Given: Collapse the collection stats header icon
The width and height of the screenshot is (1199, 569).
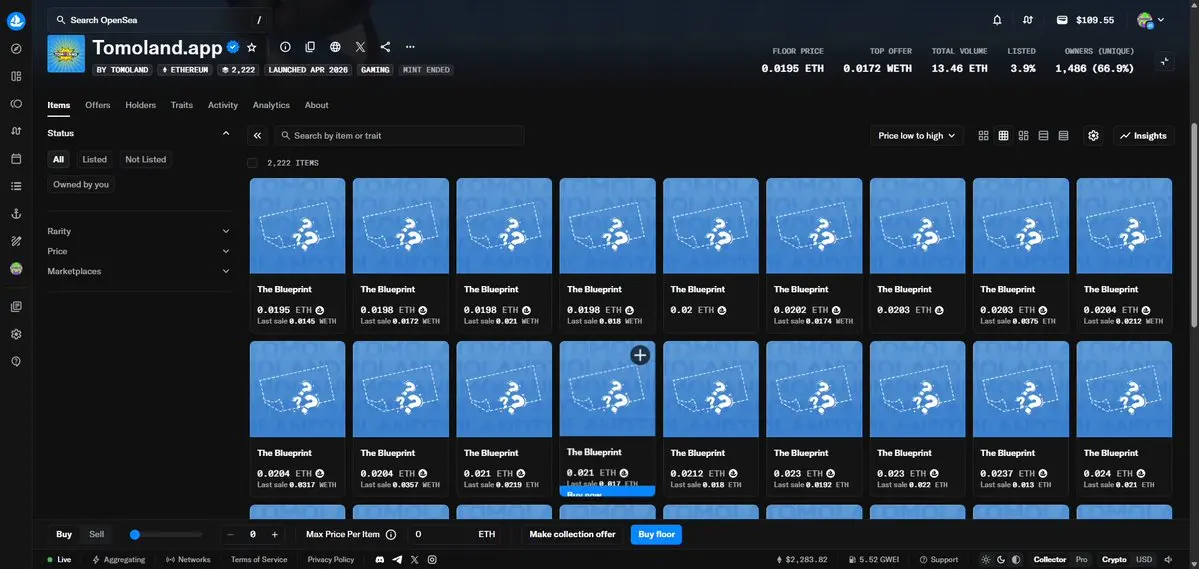Looking at the screenshot, I should pos(1165,62).
